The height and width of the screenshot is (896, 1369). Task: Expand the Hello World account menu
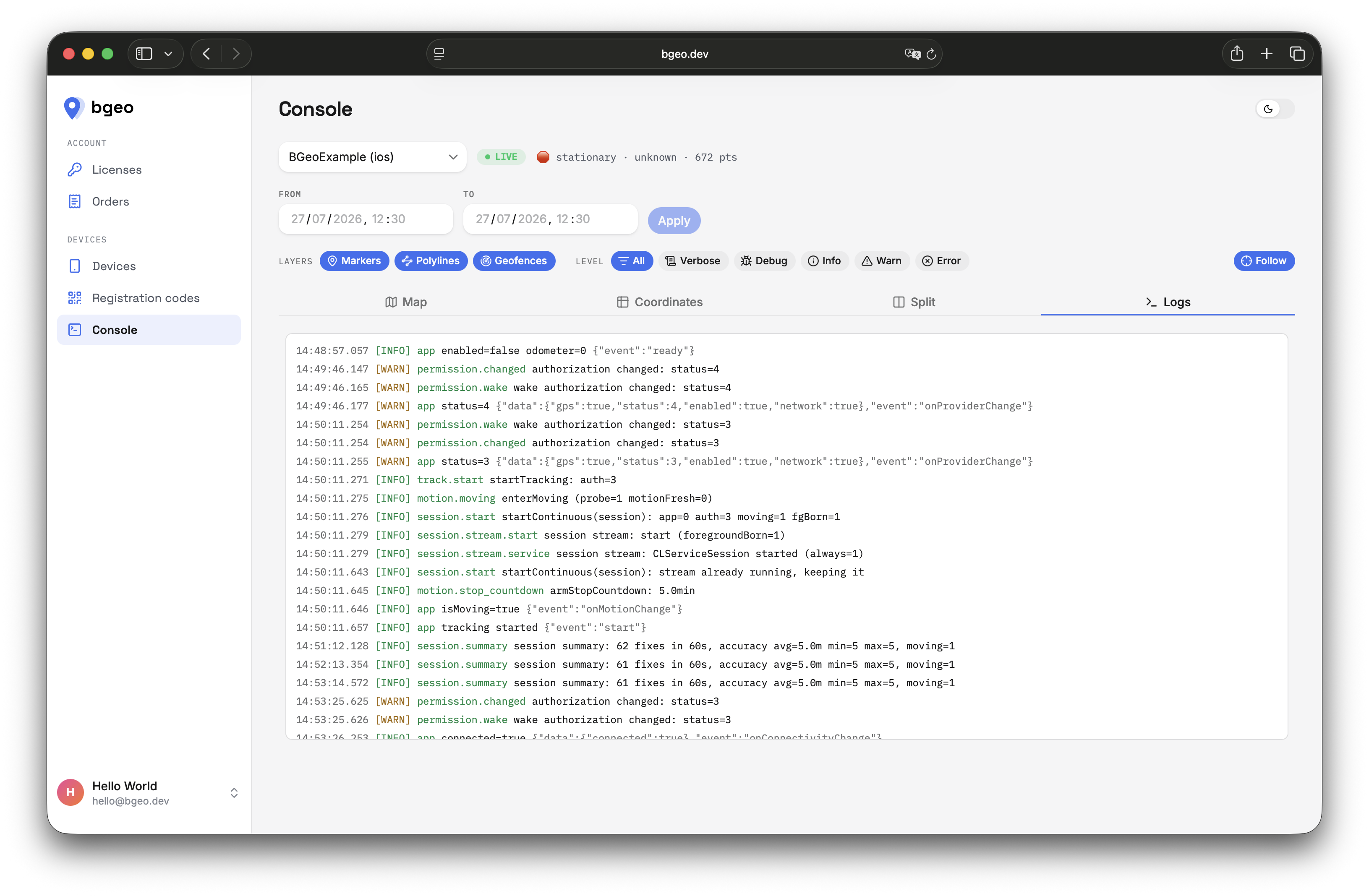234,792
